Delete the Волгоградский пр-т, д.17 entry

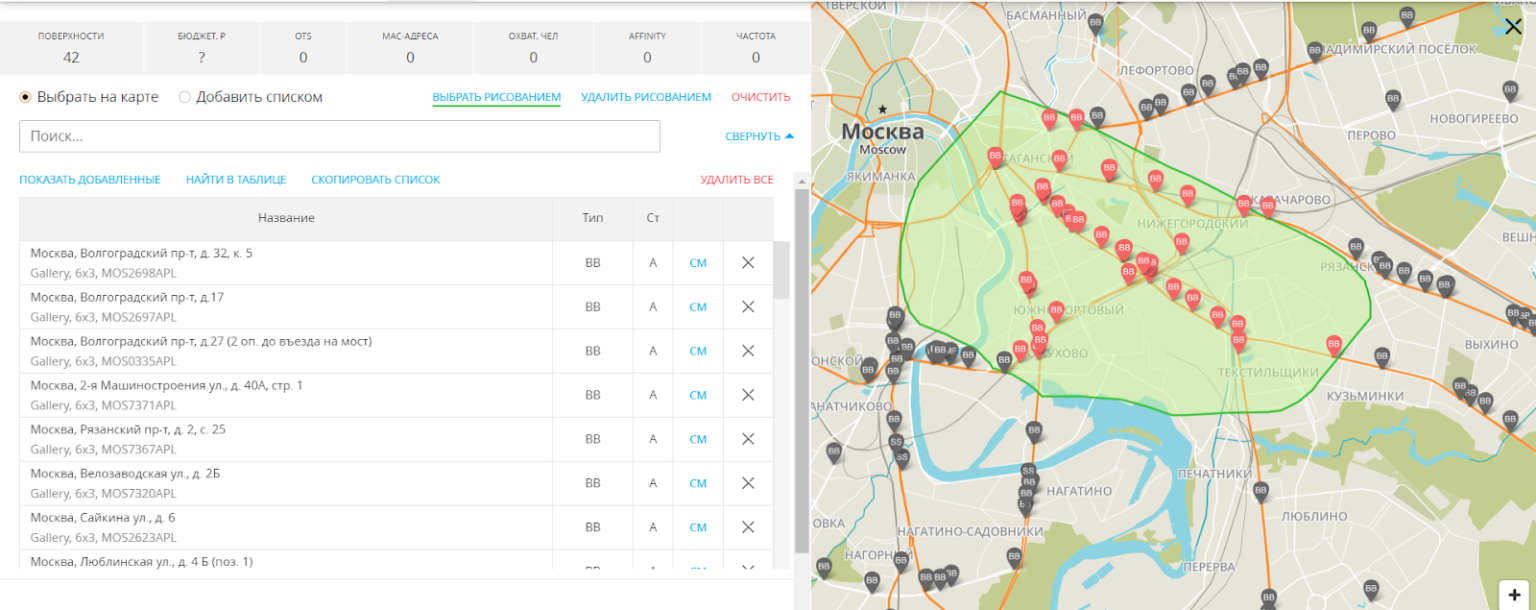(747, 307)
